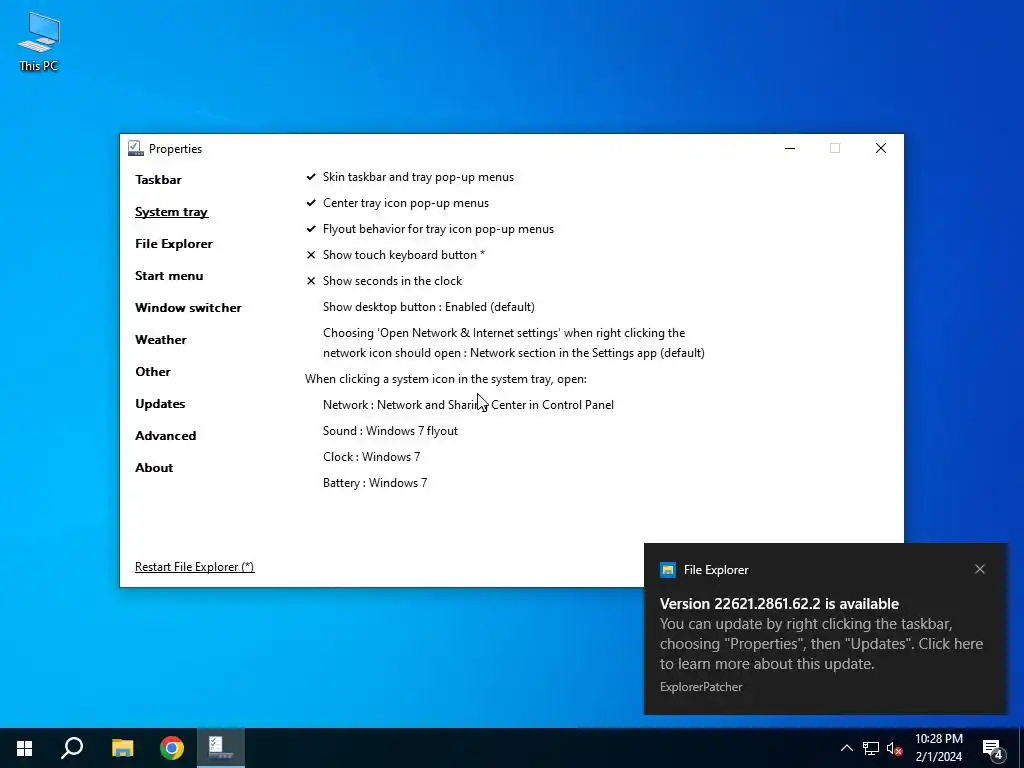Click the muted volume tray icon
Image resolution: width=1024 pixels, height=768 pixels.
894,748
